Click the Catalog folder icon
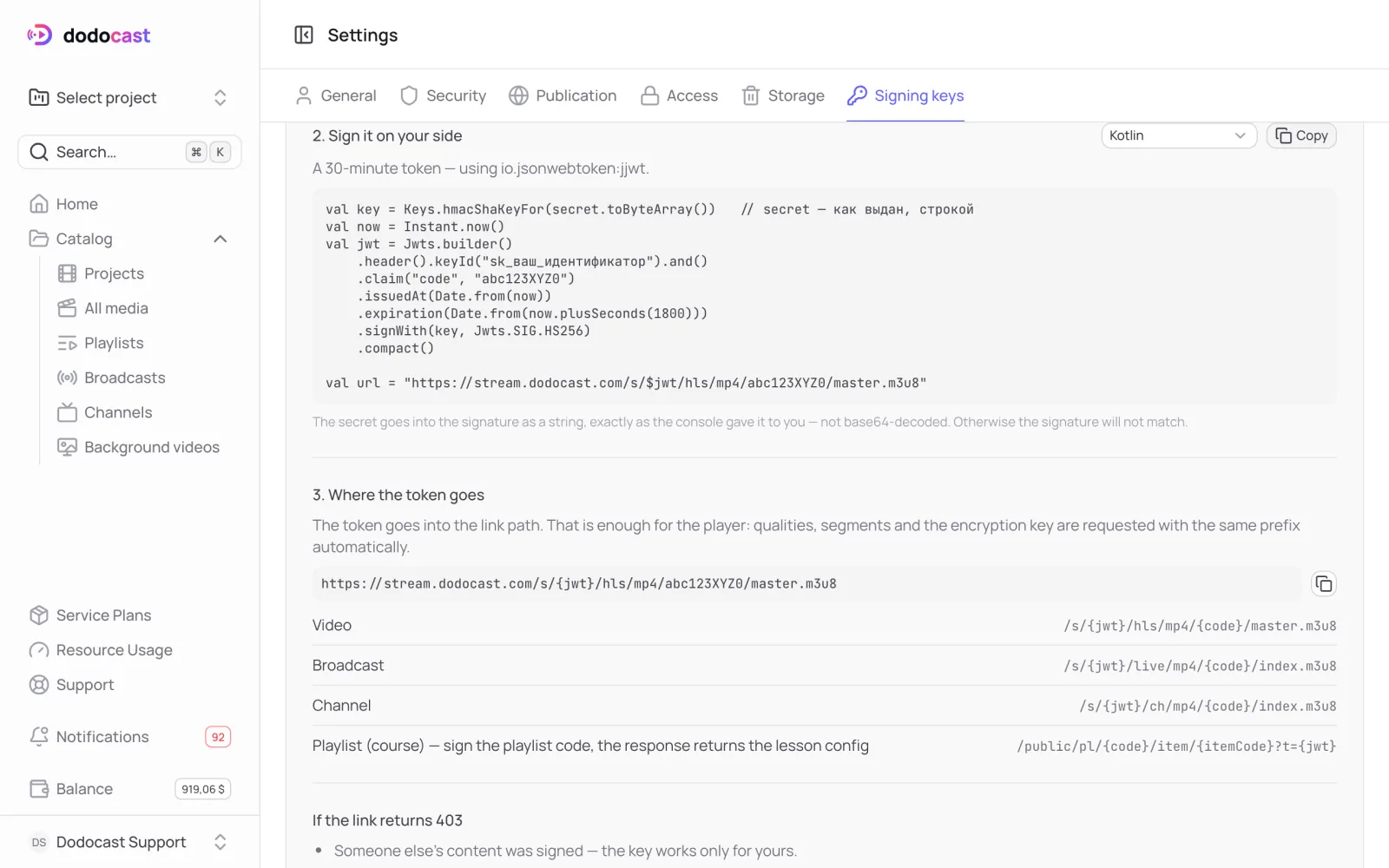Screen dimensions: 1389x868 pyautogui.click(x=39, y=239)
